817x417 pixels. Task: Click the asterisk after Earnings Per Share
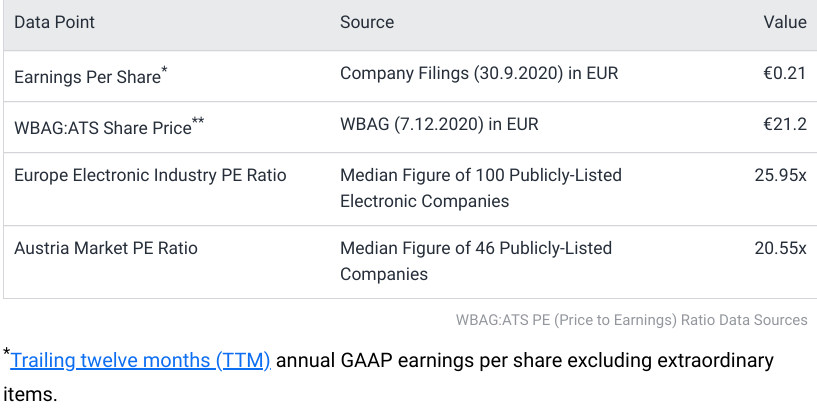click(x=165, y=68)
